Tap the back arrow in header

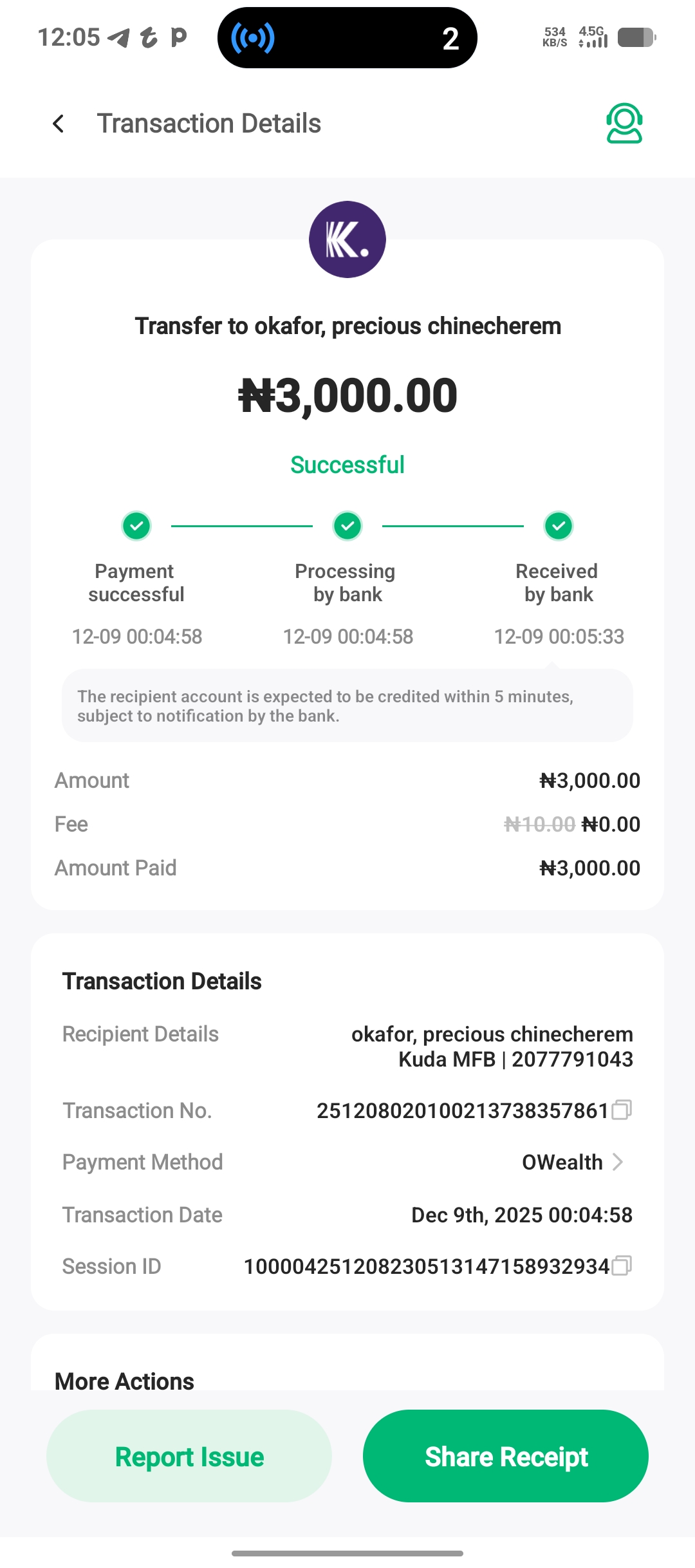59,124
